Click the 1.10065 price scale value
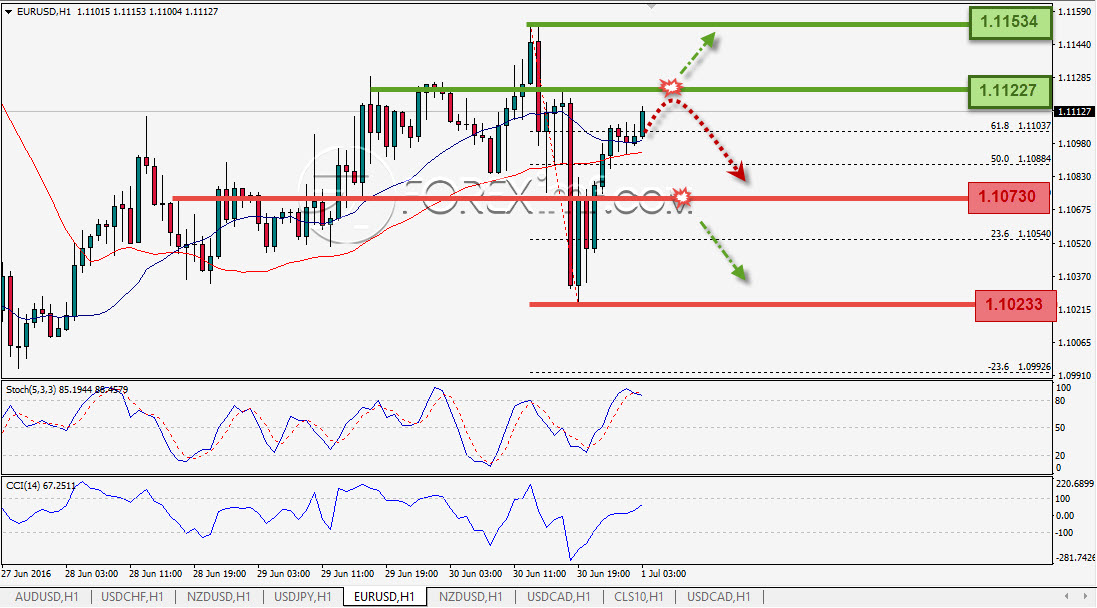The image size is (1097, 608). (1075, 343)
